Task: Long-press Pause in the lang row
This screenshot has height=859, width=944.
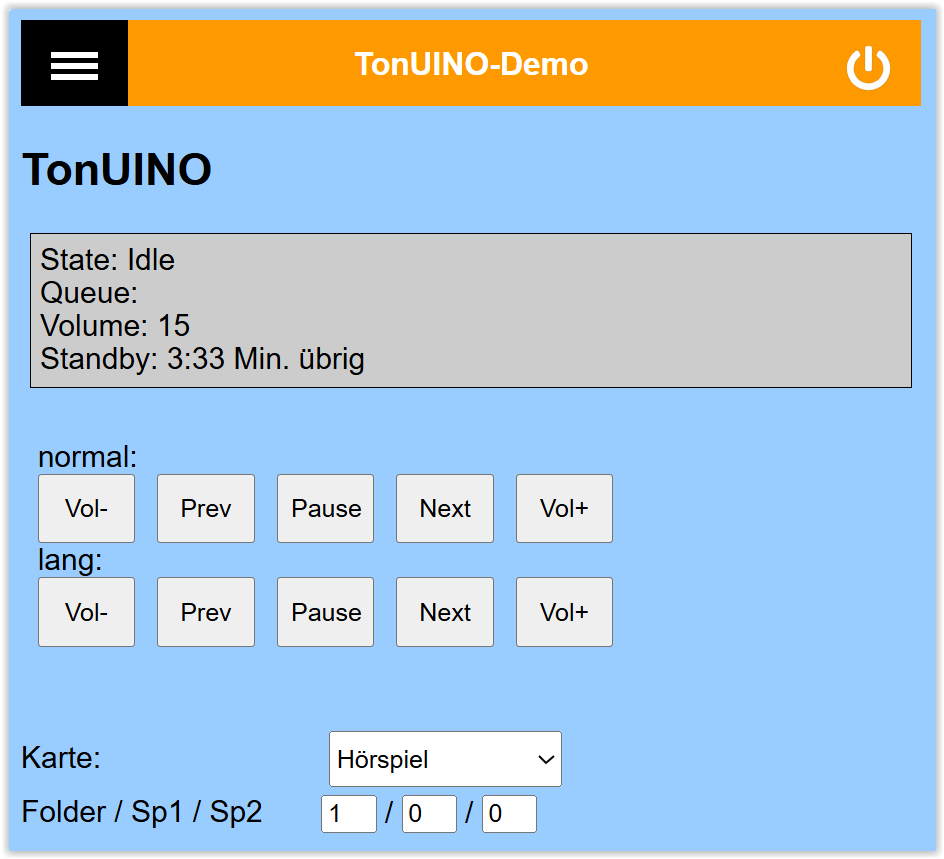Action: 326,612
